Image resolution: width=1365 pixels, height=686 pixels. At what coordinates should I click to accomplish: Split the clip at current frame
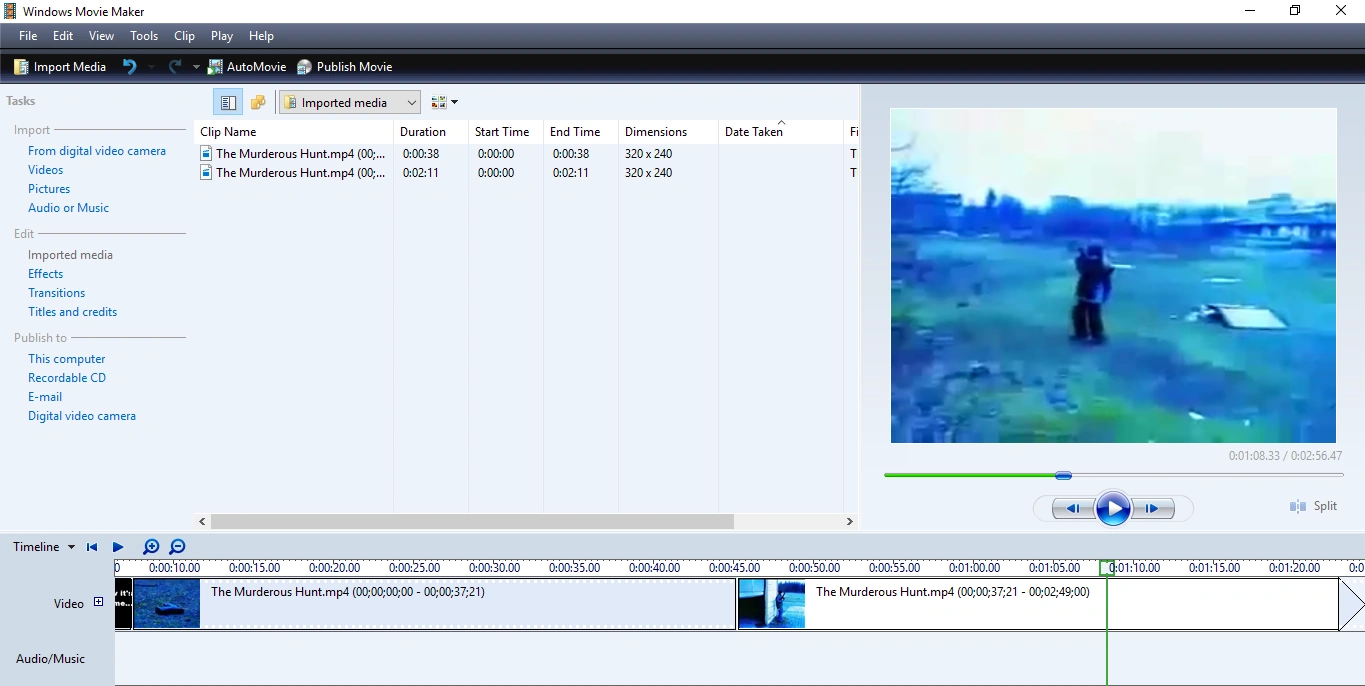tap(1314, 506)
